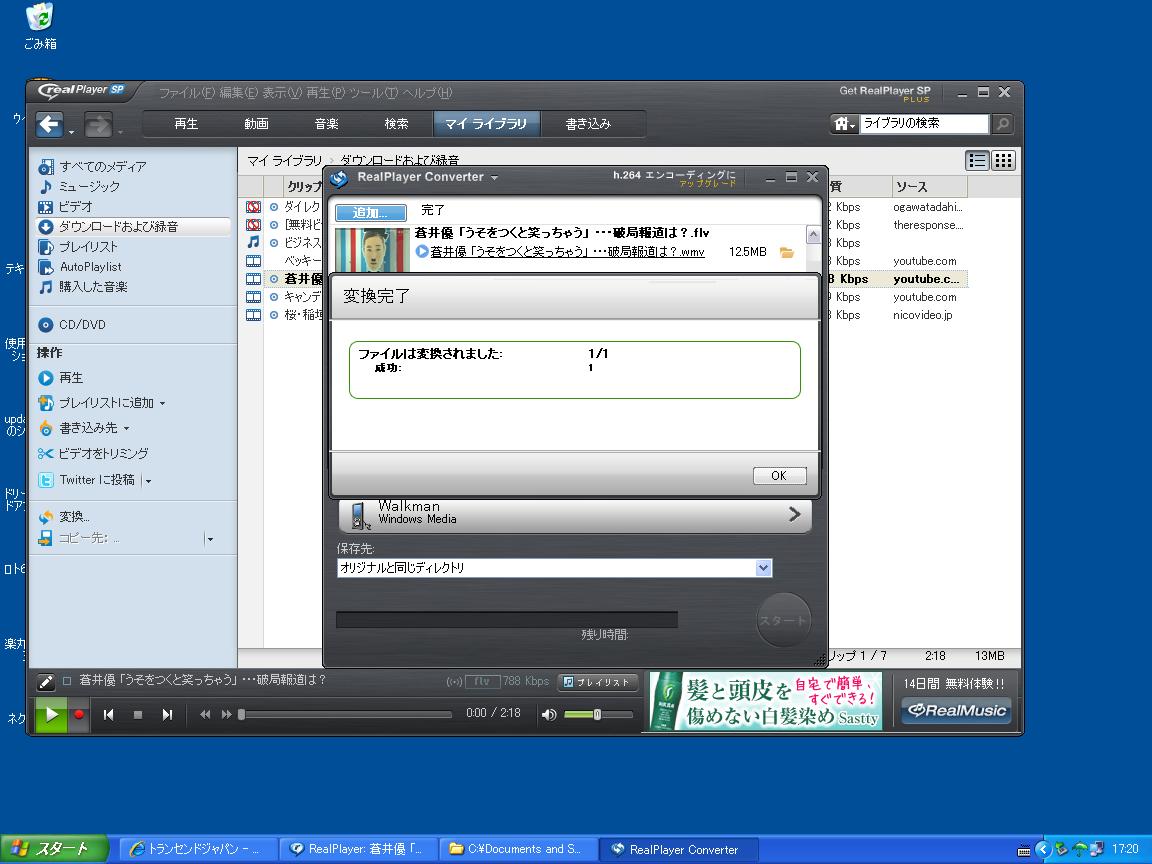The width and height of the screenshot is (1152, 864).
Task: Click Twitter に投稿 action
Action: coord(97,480)
